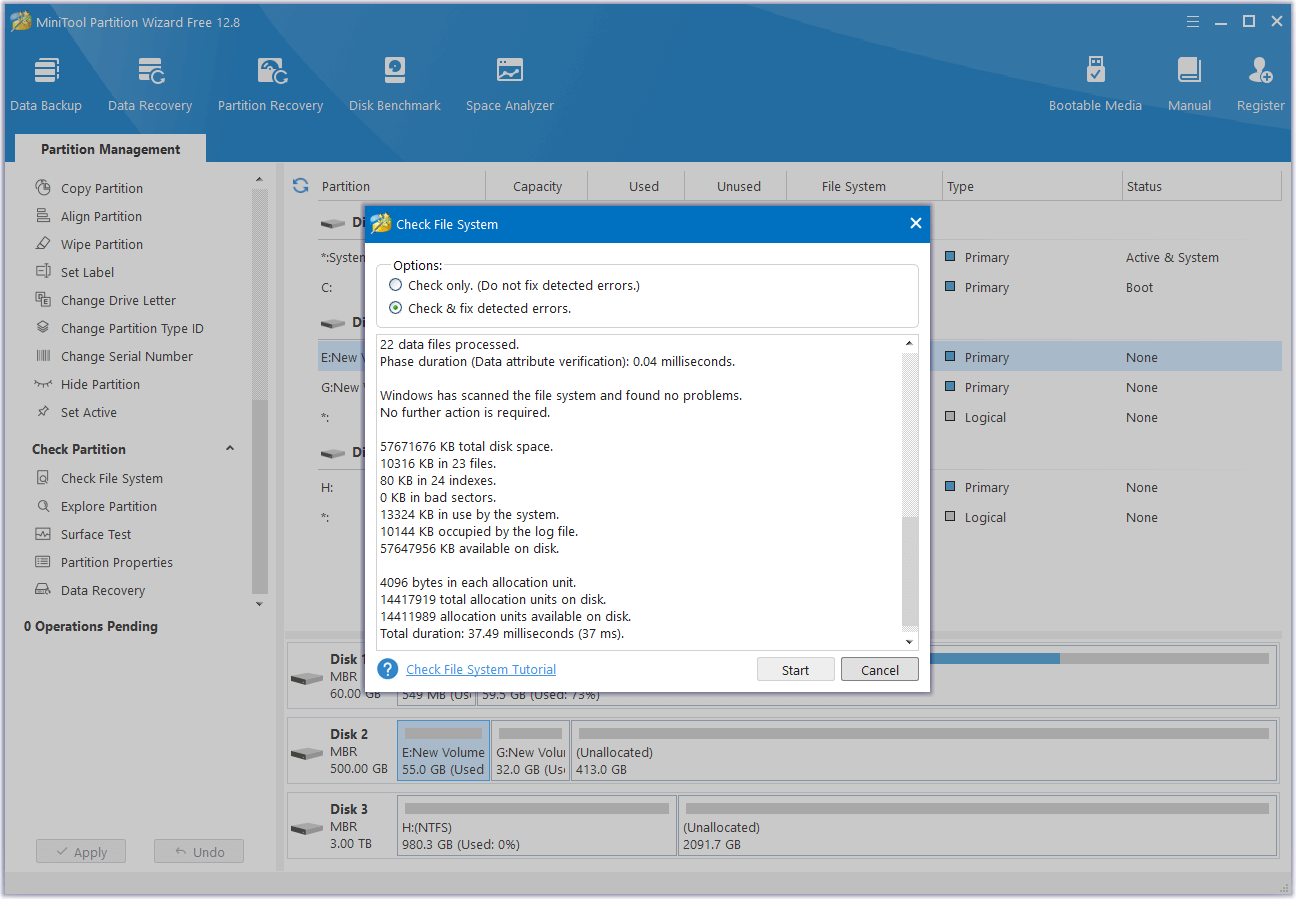Collapse the Check Partition section

point(230,449)
